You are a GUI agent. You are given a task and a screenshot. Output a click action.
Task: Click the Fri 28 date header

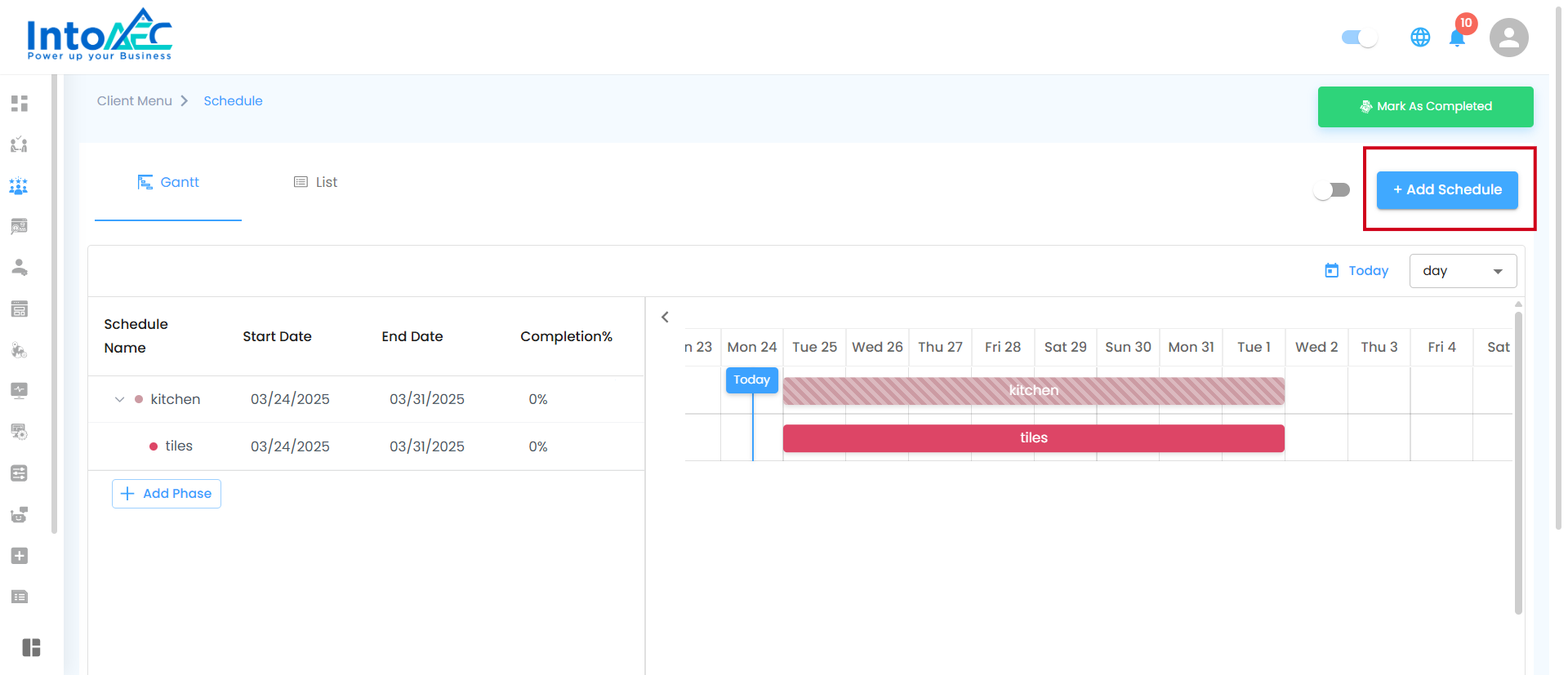tap(1003, 347)
